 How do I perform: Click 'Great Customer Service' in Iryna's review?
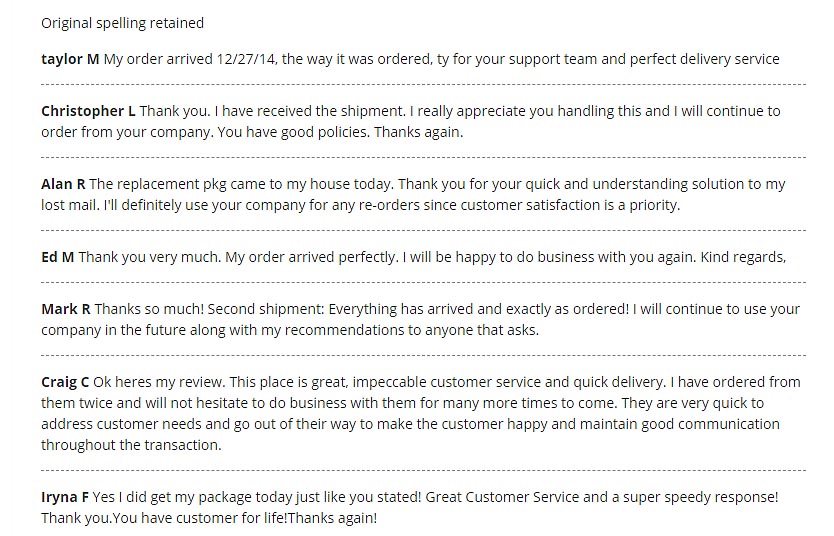point(502,497)
